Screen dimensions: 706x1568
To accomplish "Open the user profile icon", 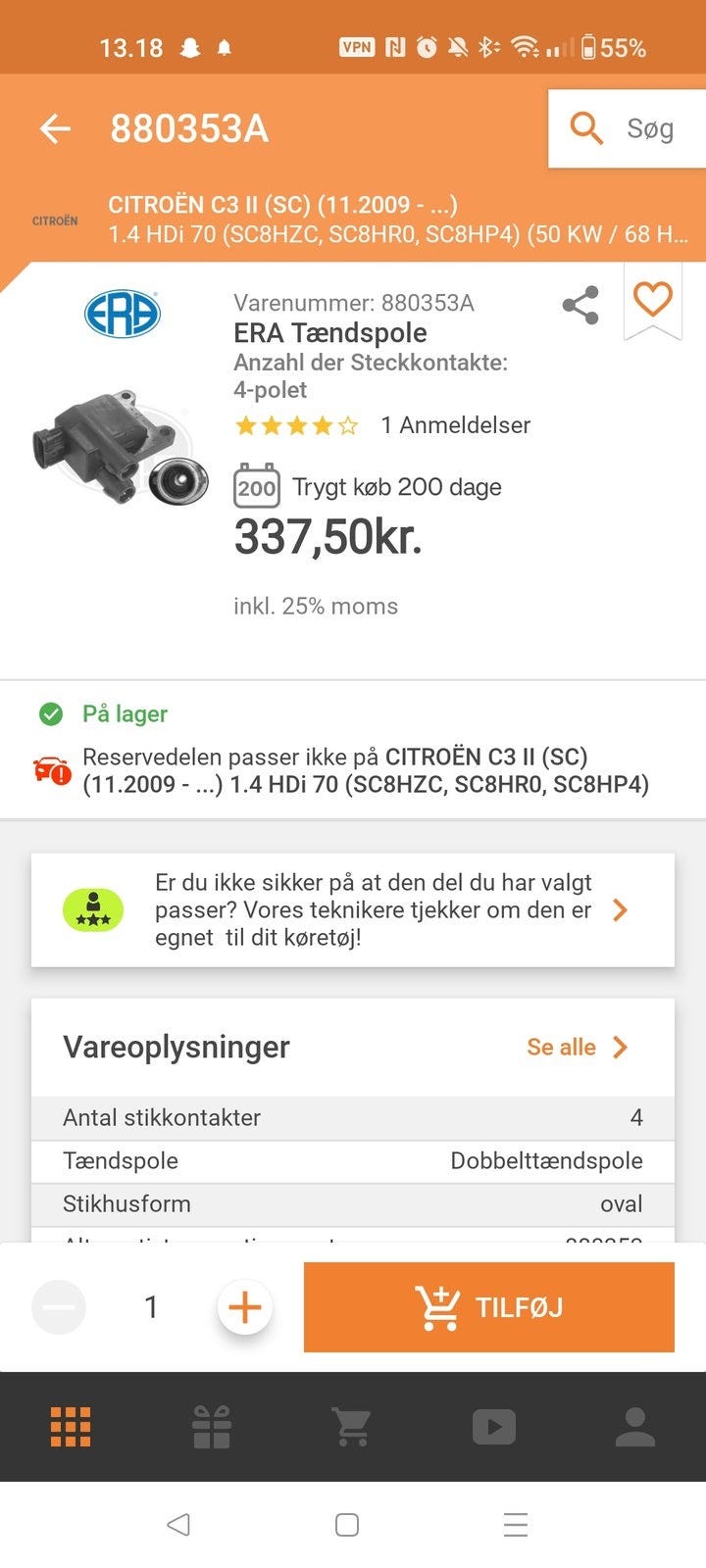I will pyautogui.click(x=635, y=1427).
